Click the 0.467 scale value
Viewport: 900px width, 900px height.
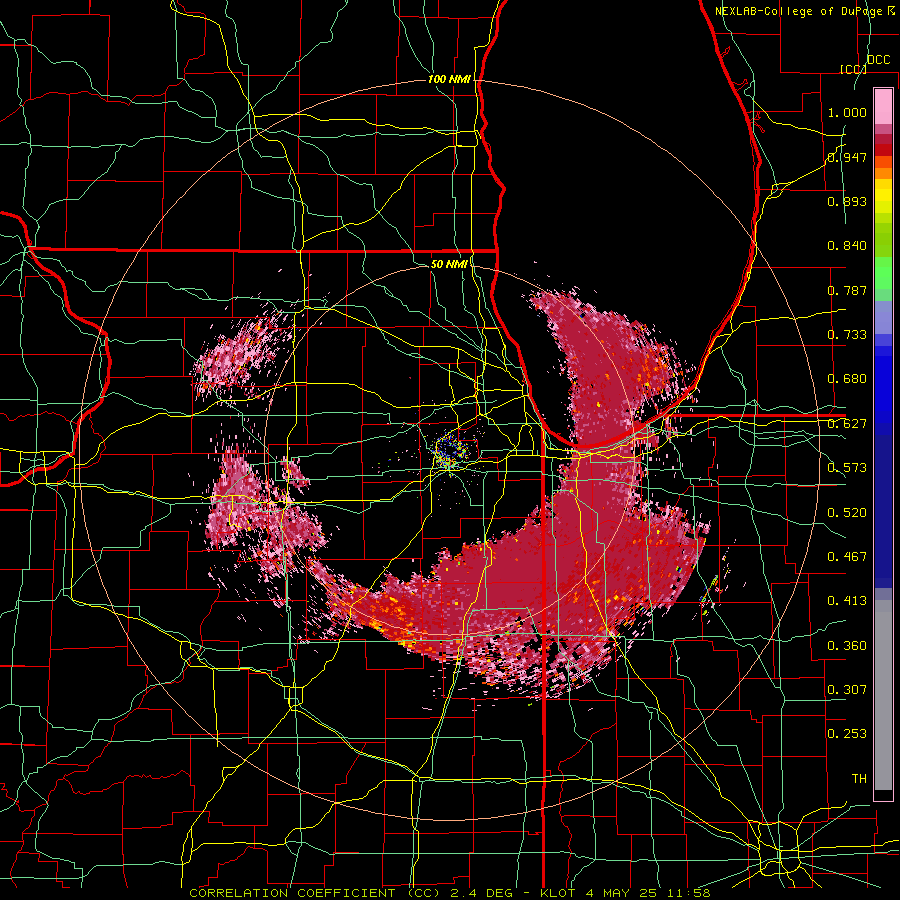[x=847, y=557]
